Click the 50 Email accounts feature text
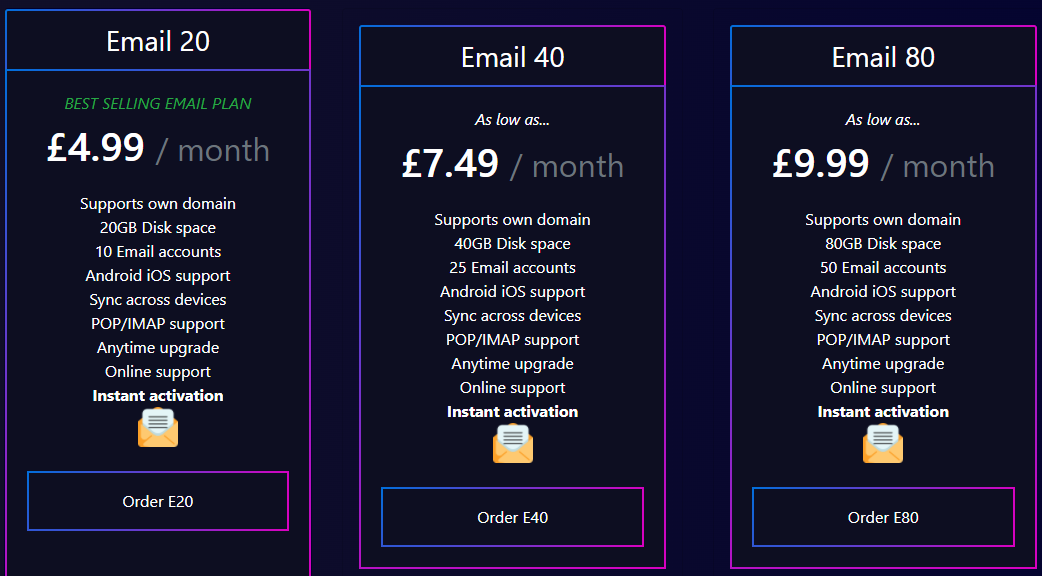This screenshot has height=576, width=1042. [883, 268]
